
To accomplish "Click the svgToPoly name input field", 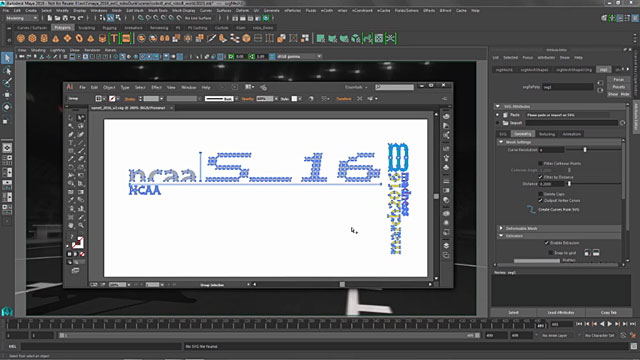I will 567,87.
